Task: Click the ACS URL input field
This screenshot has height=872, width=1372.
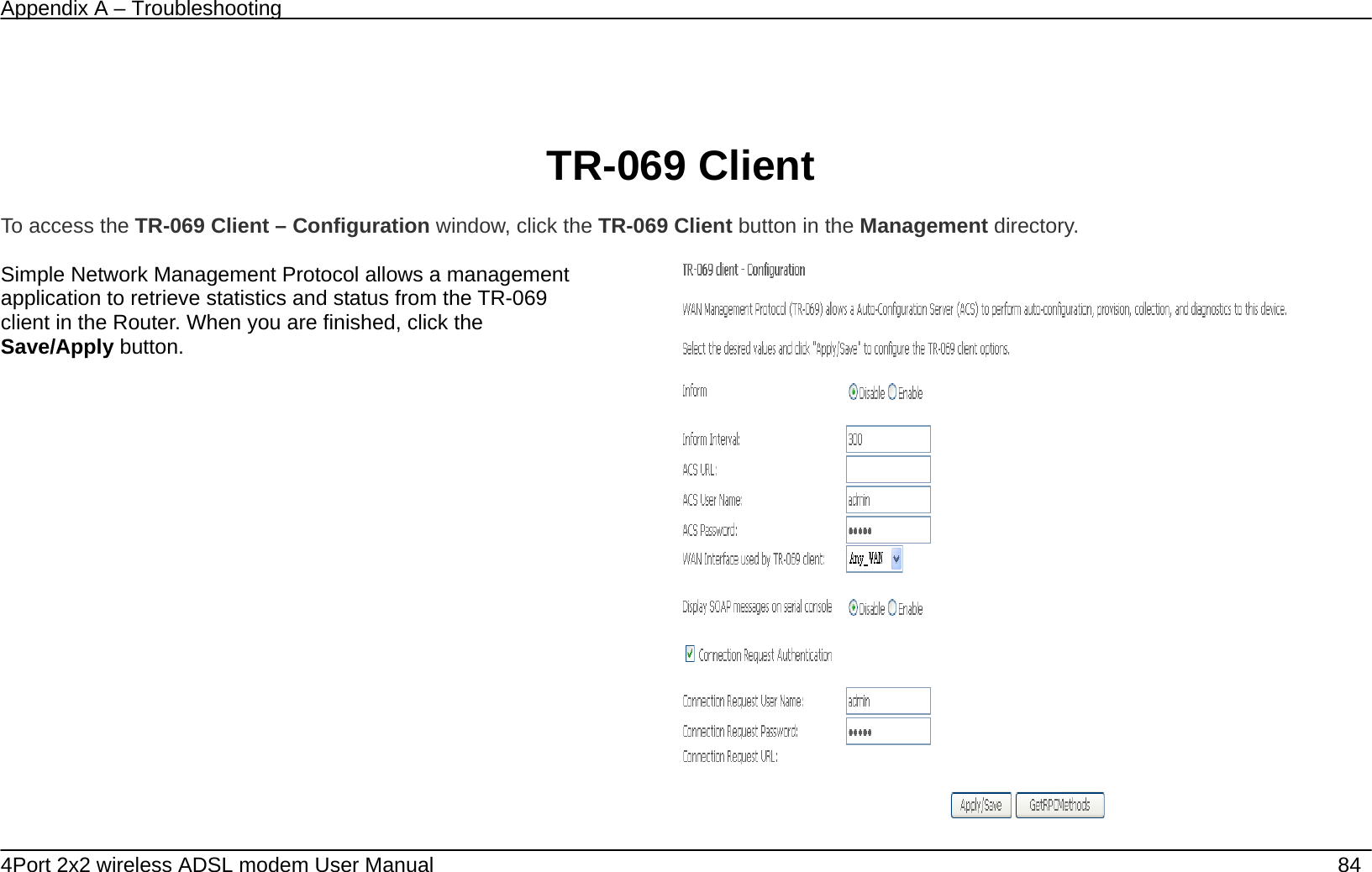Action: (x=888, y=470)
